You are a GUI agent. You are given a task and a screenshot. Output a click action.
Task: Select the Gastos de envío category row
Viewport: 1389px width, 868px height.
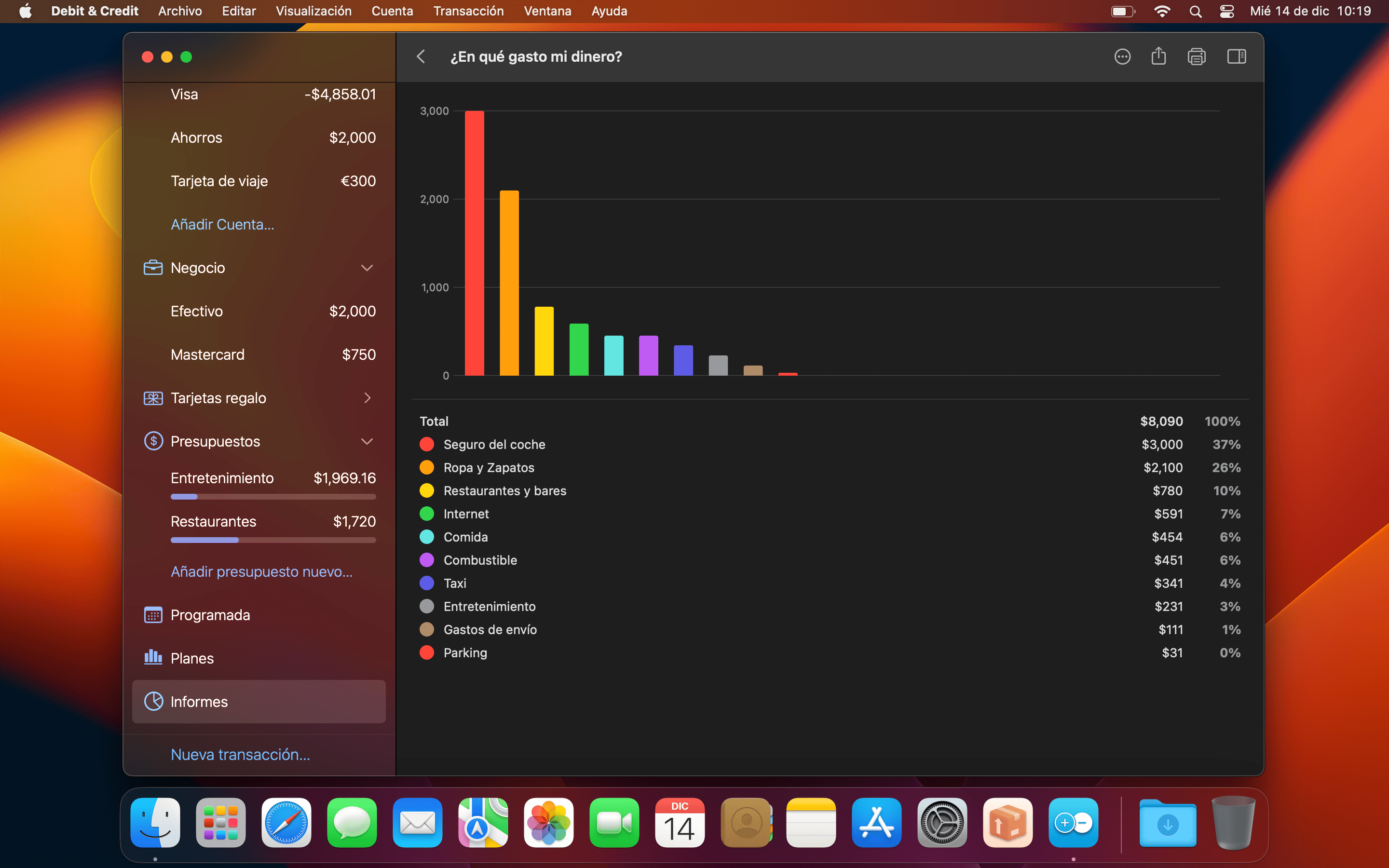click(x=830, y=630)
